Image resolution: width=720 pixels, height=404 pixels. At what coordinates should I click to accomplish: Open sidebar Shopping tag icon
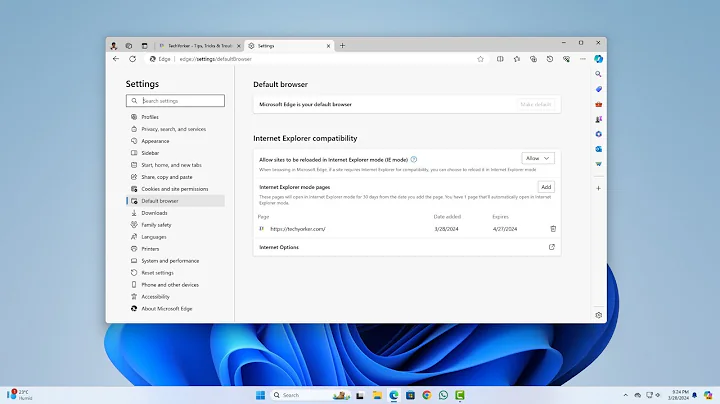pos(598,89)
